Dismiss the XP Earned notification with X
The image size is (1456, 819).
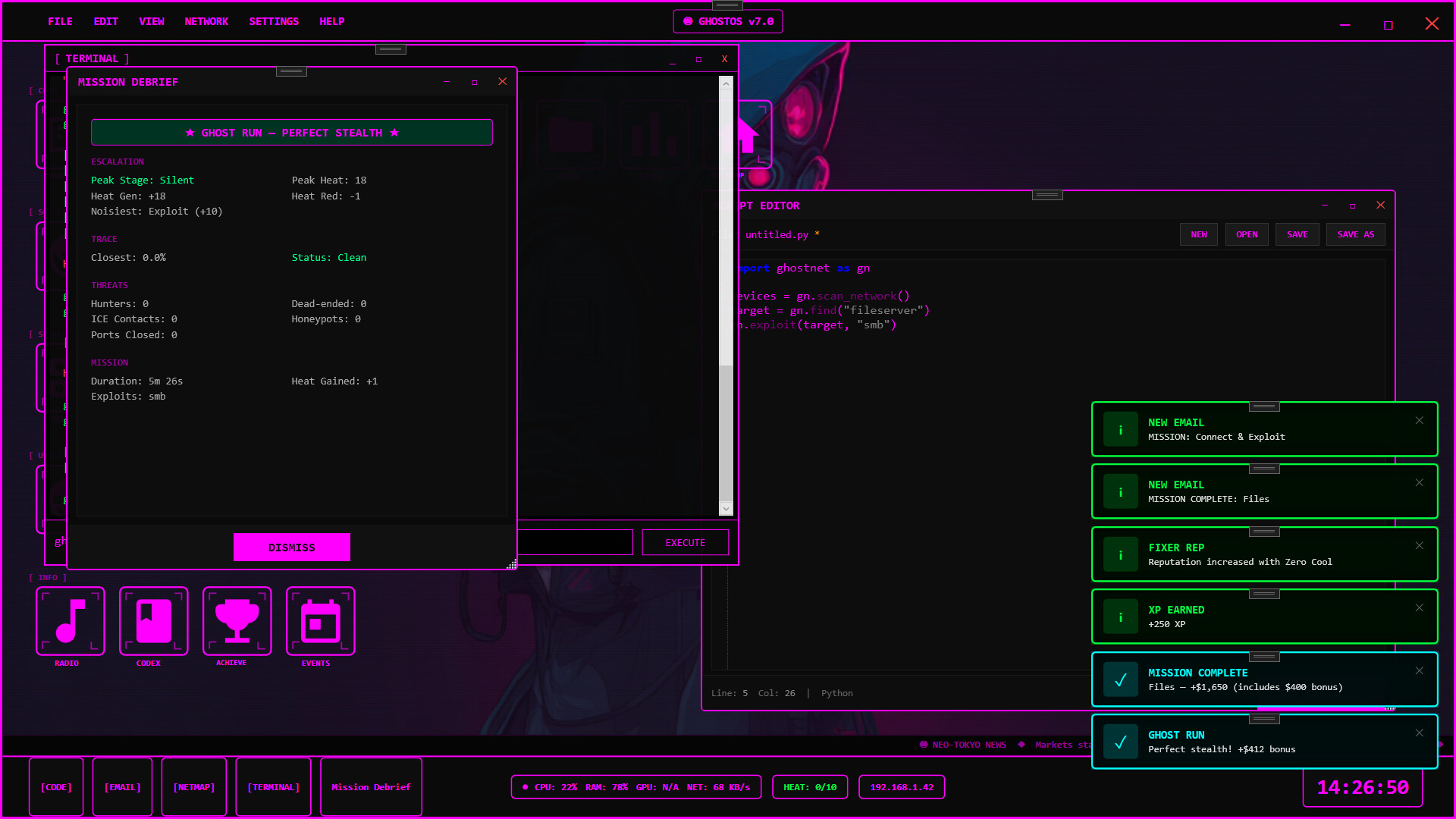point(1419,607)
